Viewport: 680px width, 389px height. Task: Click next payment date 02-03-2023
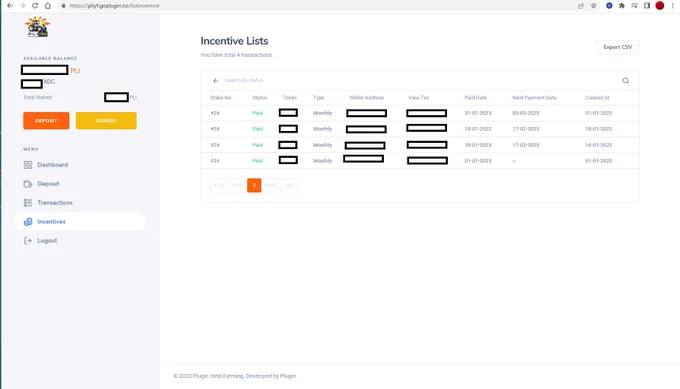tap(526, 113)
